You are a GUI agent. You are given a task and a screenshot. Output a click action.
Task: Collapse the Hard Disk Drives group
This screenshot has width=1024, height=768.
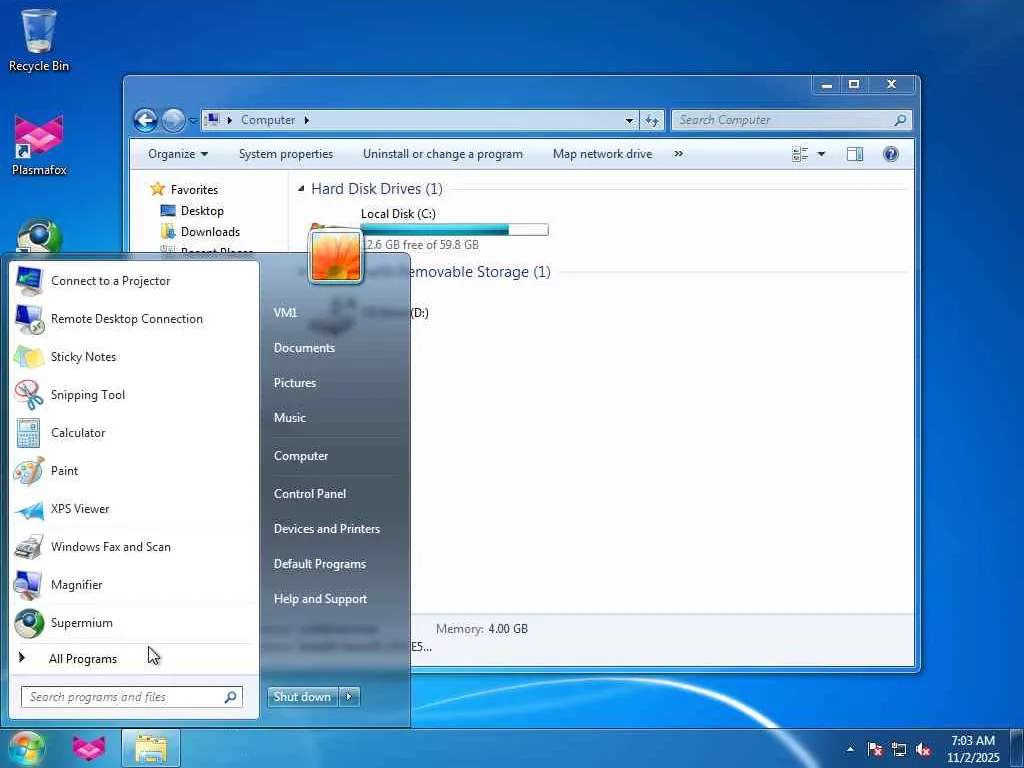pyautogui.click(x=301, y=189)
